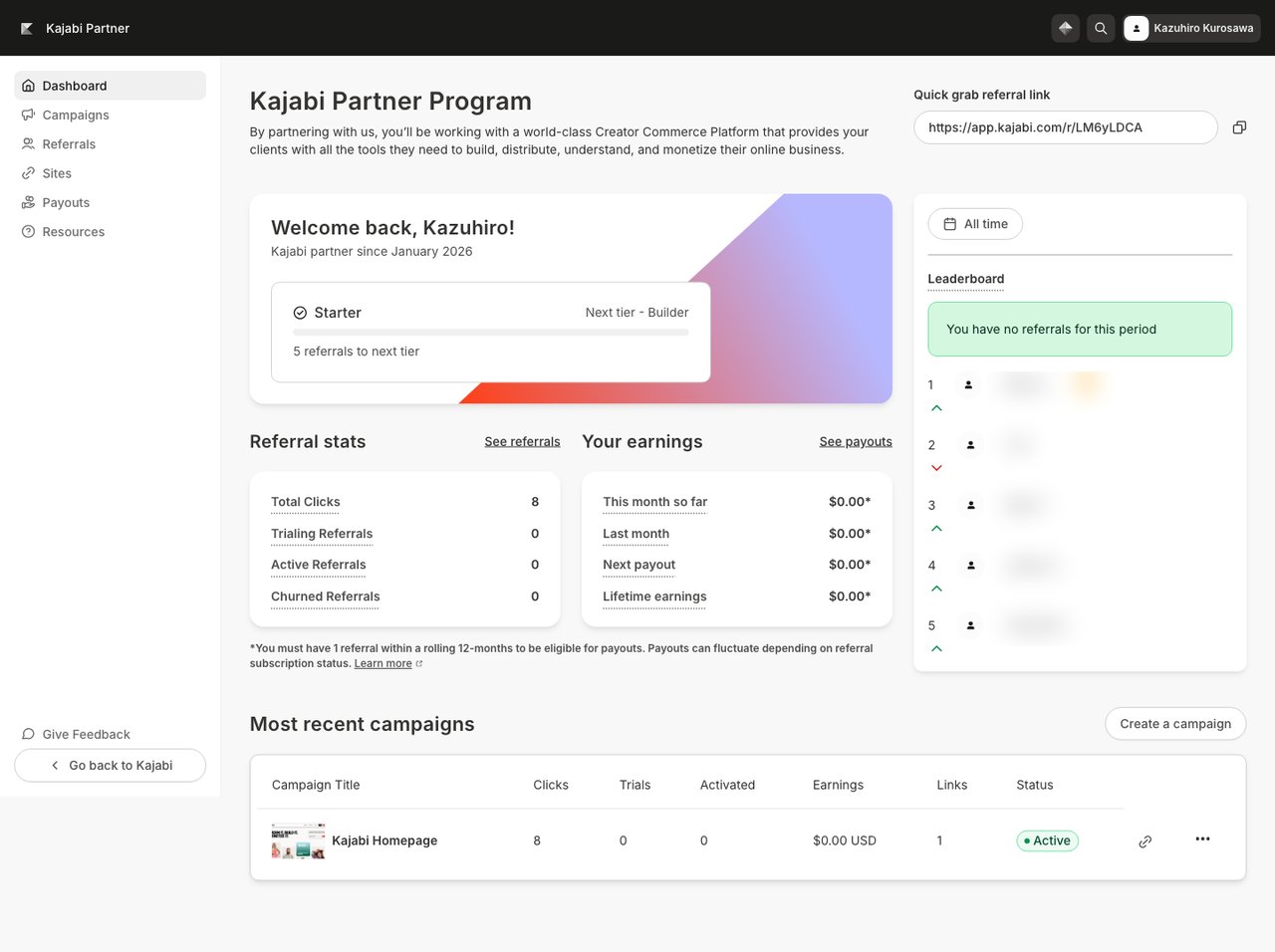Click the Last month earnings label
The image size is (1275, 952).
pyautogui.click(x=636, y=534)
